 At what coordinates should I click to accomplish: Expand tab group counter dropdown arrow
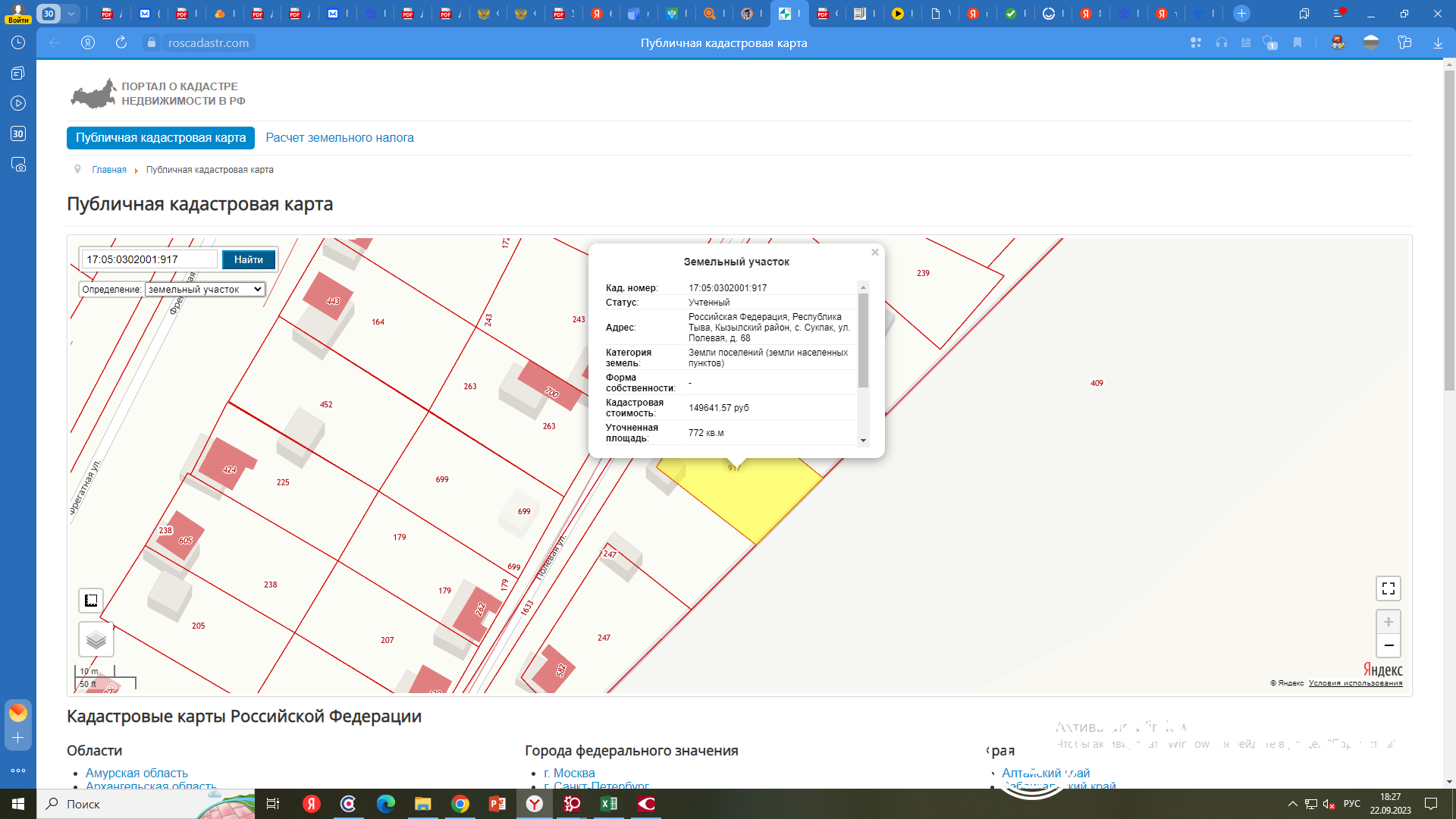[x=71, y=14]
